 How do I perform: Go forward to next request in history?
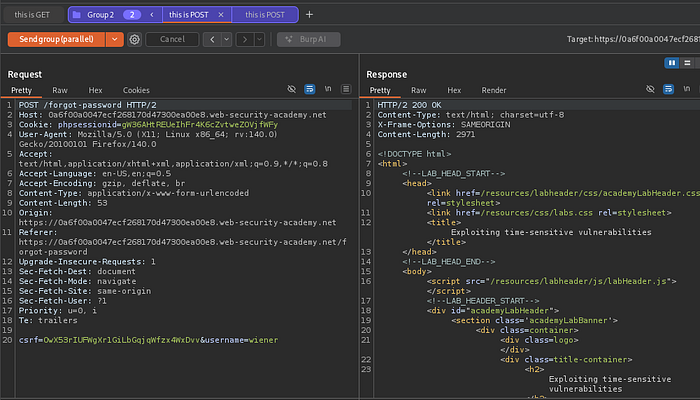click(x=245, y=39)
